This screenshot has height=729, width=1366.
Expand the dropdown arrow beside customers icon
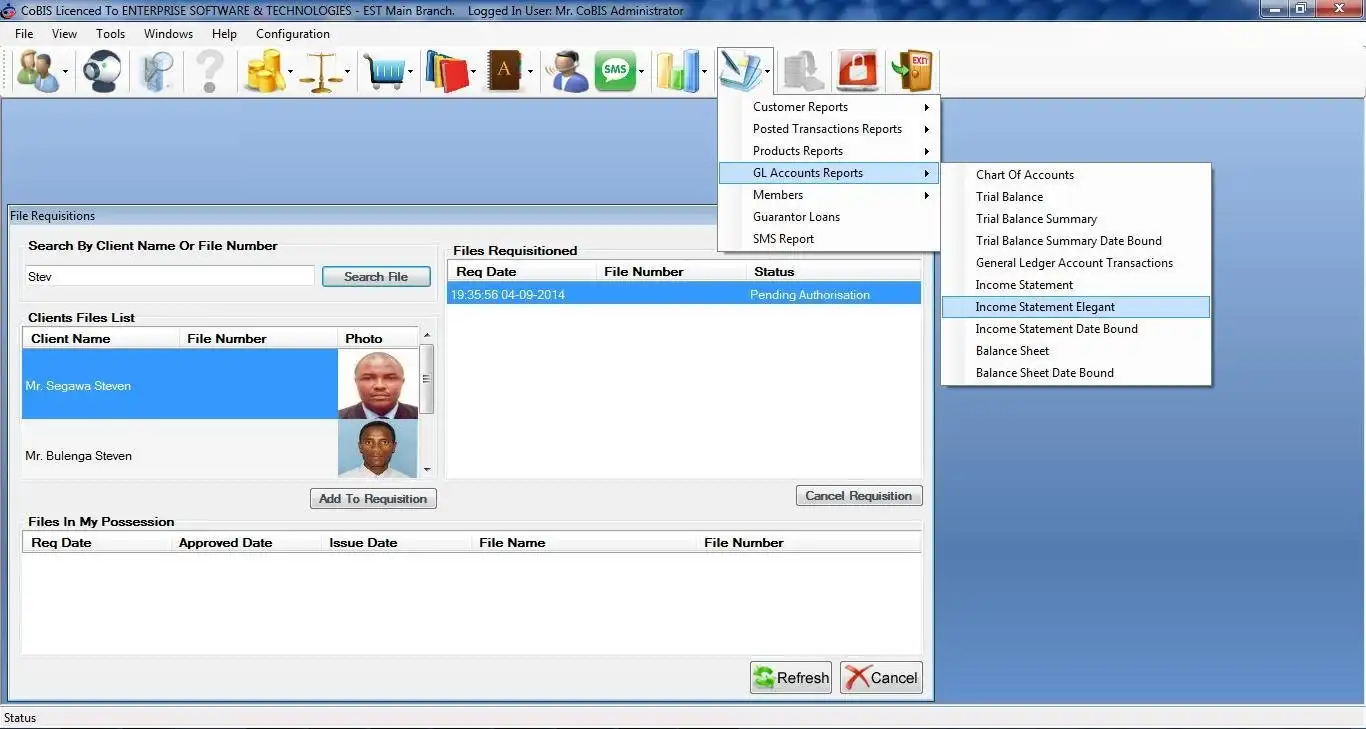coord(65,72)
